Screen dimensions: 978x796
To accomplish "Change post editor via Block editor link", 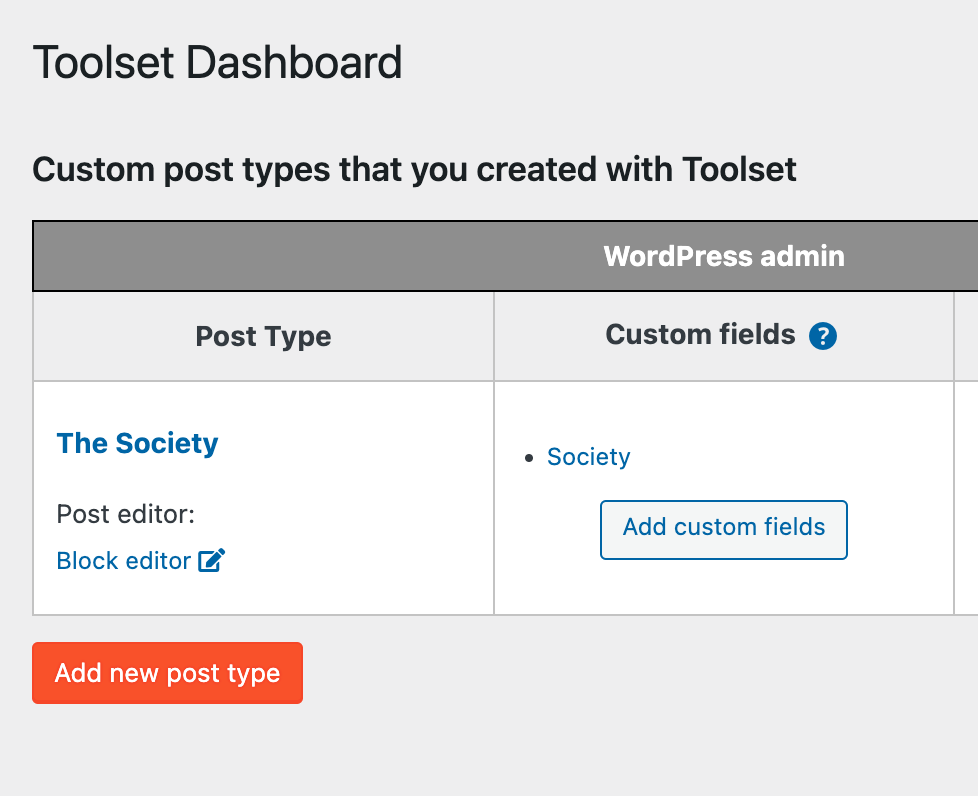I will tap(123, 561).
